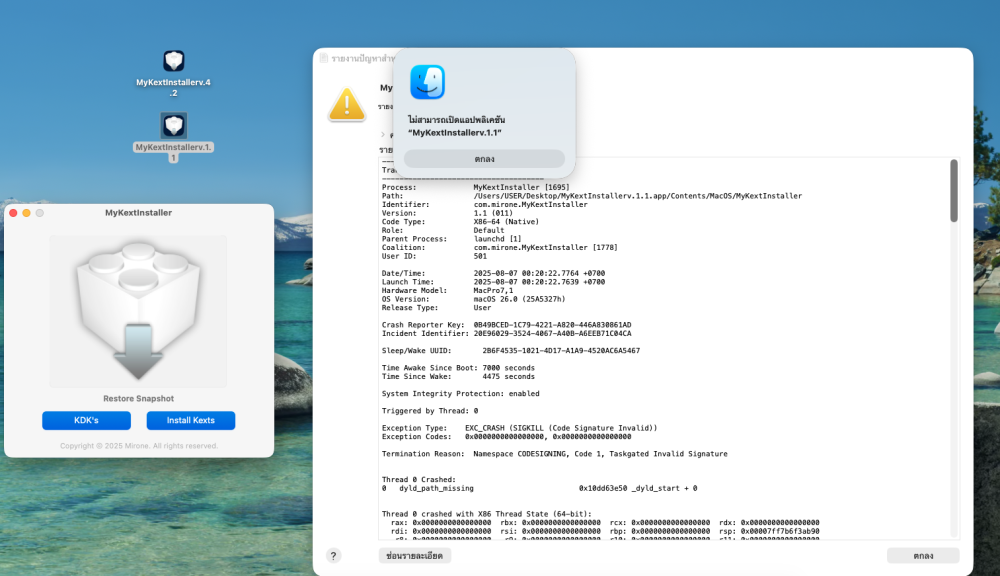Click "MyKextInstallerv.1.1" name in alert

click(455, 133)
